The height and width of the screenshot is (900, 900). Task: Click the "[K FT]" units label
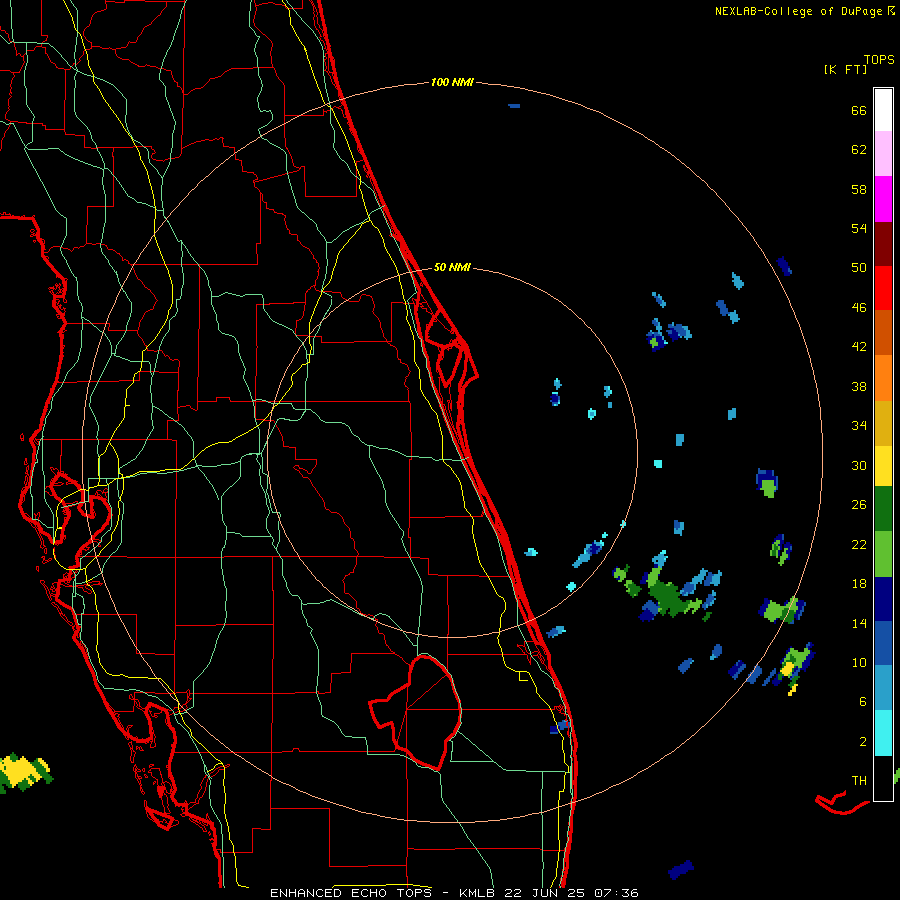coord(845,69)
